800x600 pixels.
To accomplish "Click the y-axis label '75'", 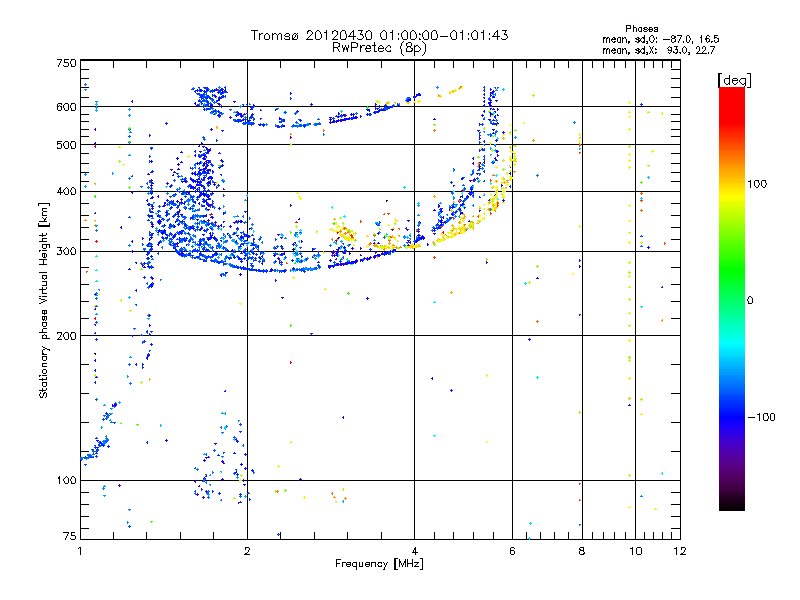I will [x=70, y=536].
